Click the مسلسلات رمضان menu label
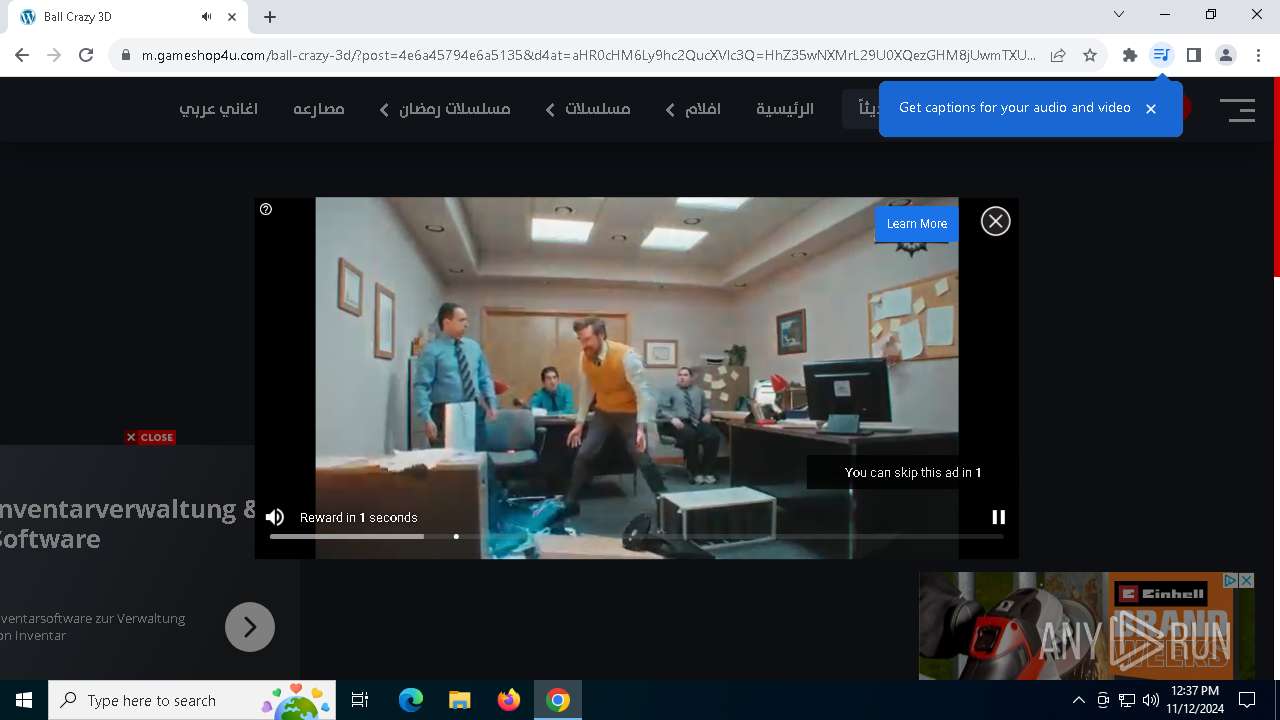The height and width of the screenshot is (720, 1280). pos(455,109)
